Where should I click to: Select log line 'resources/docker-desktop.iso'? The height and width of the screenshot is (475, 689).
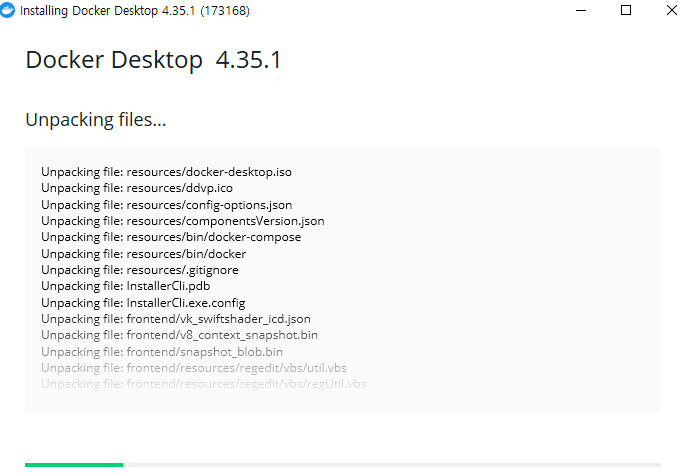pyautogui.click(x=167, y=172)
